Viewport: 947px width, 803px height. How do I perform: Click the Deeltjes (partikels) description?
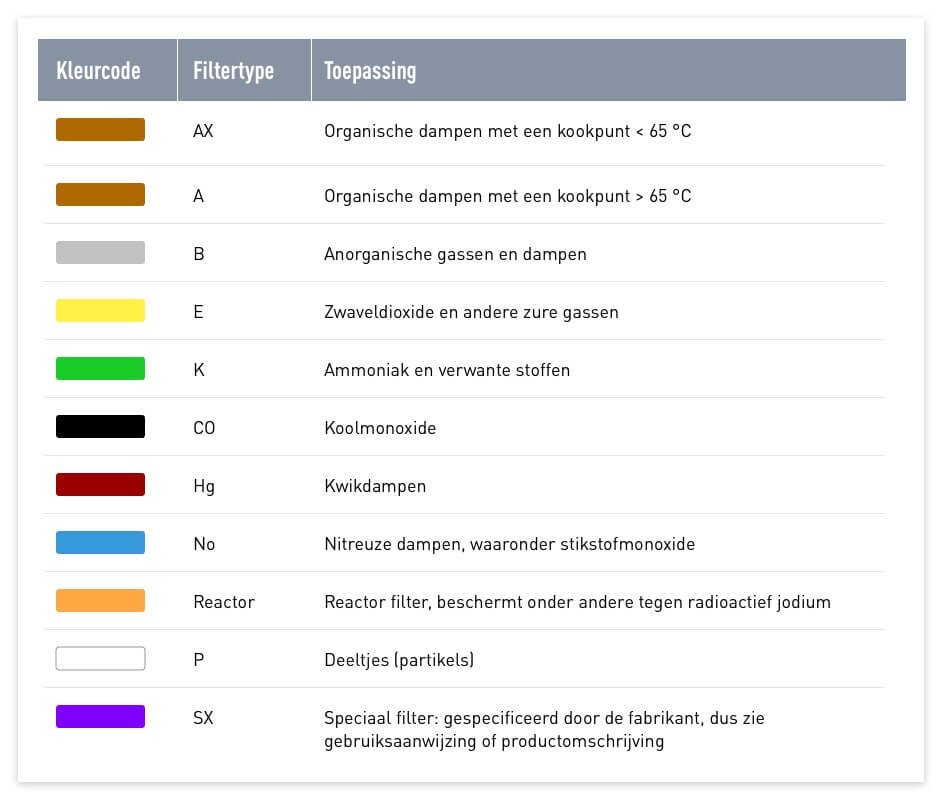[x=399, y=660]
